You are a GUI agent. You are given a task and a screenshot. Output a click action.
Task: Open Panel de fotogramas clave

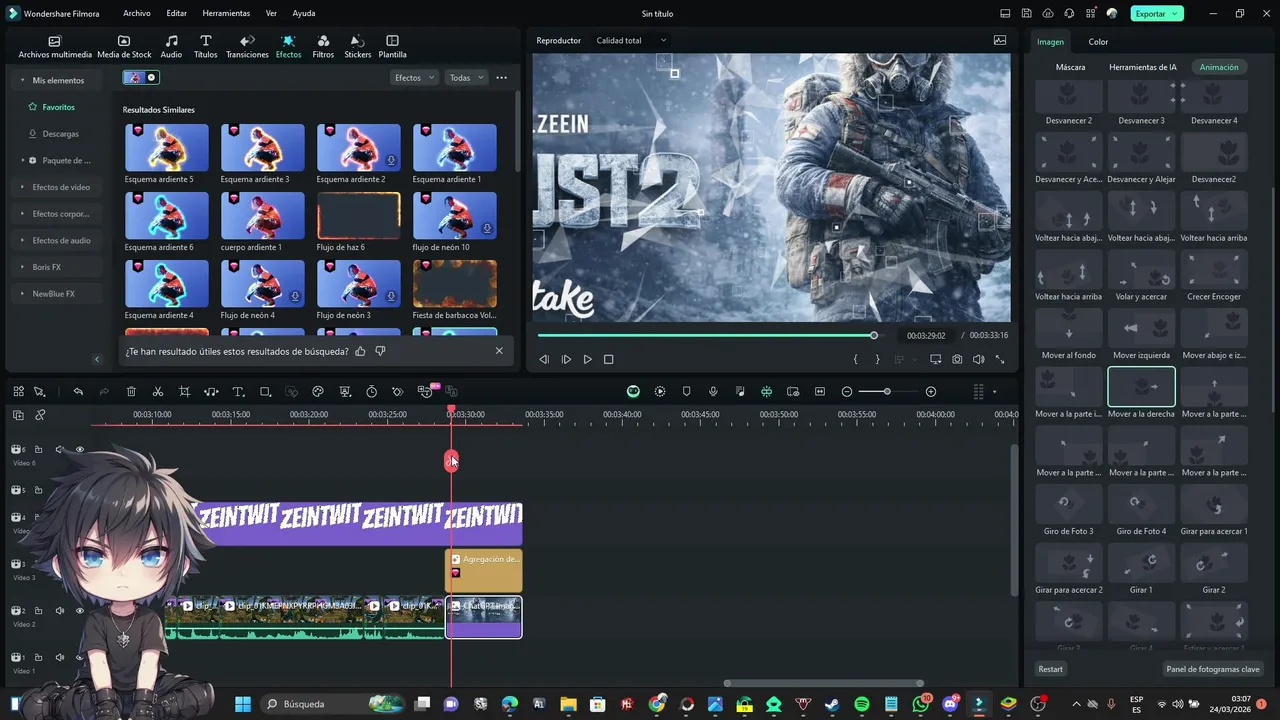[1213, 669]
